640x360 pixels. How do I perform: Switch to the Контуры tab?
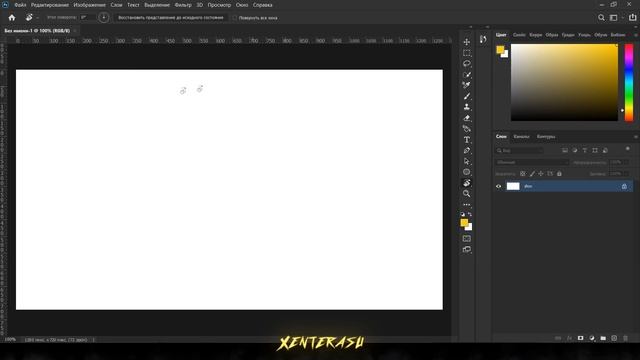(x=546, y=137)
